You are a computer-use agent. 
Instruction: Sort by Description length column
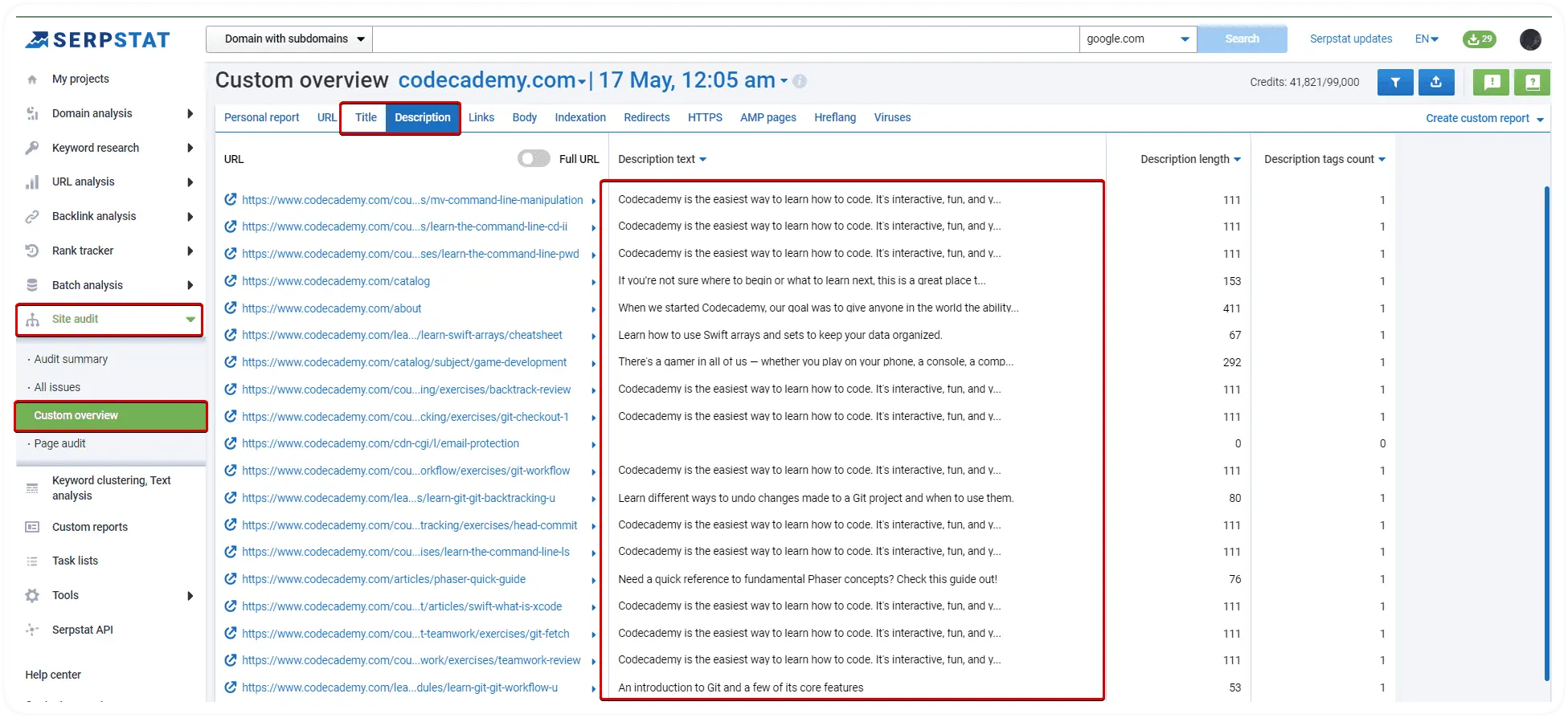1190,159
